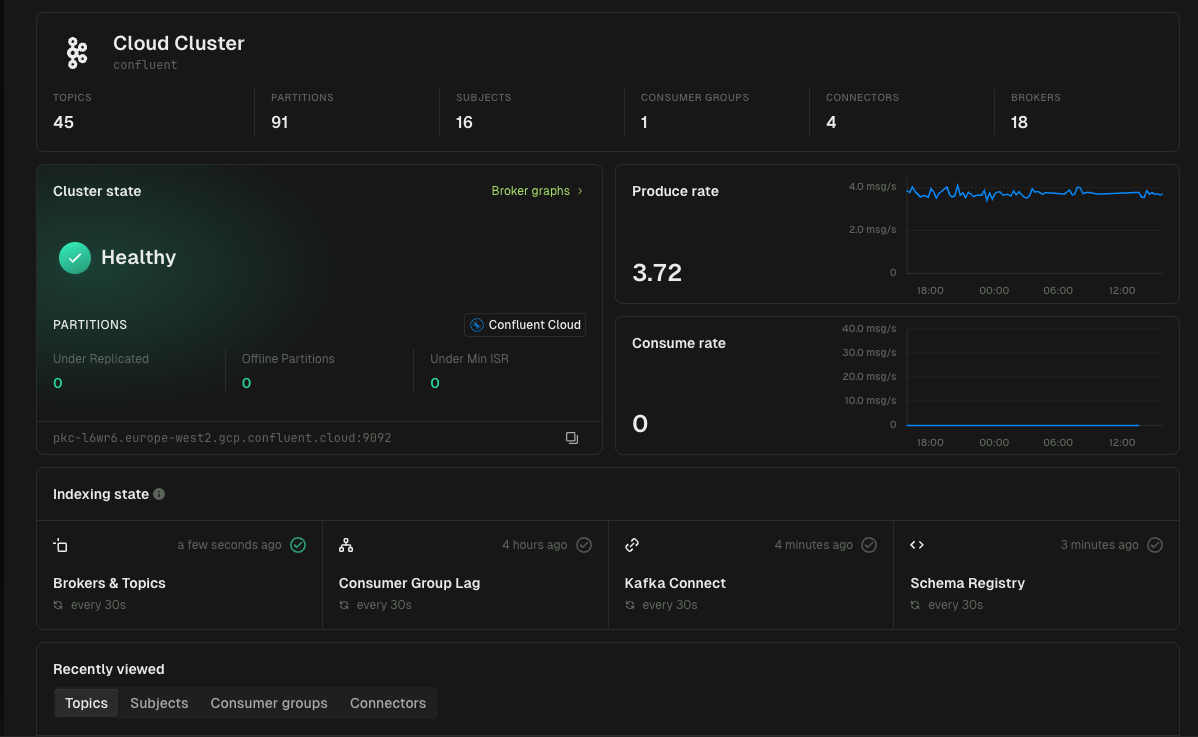Click the Confluent Cloud button
Viewport: 1198px width, 737px height.
(524, 324)
